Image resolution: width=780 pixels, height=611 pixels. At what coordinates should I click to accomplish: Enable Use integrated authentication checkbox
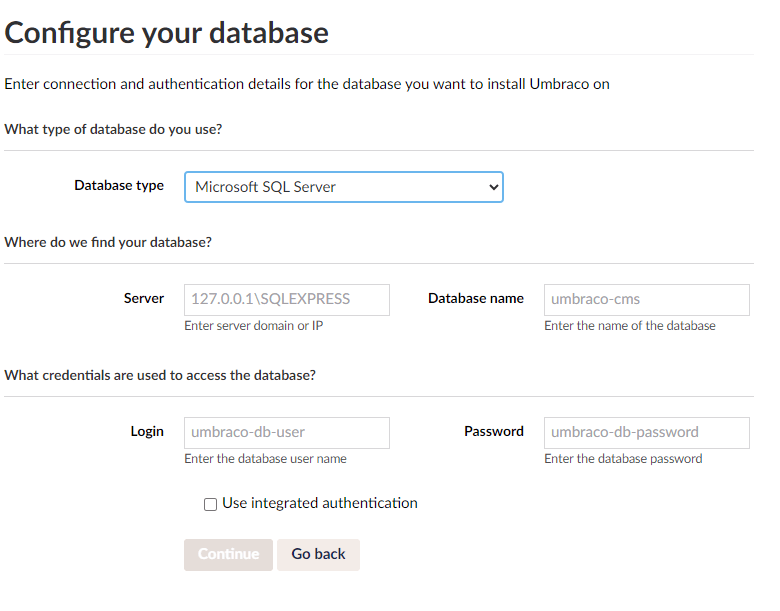click(210, 504)
